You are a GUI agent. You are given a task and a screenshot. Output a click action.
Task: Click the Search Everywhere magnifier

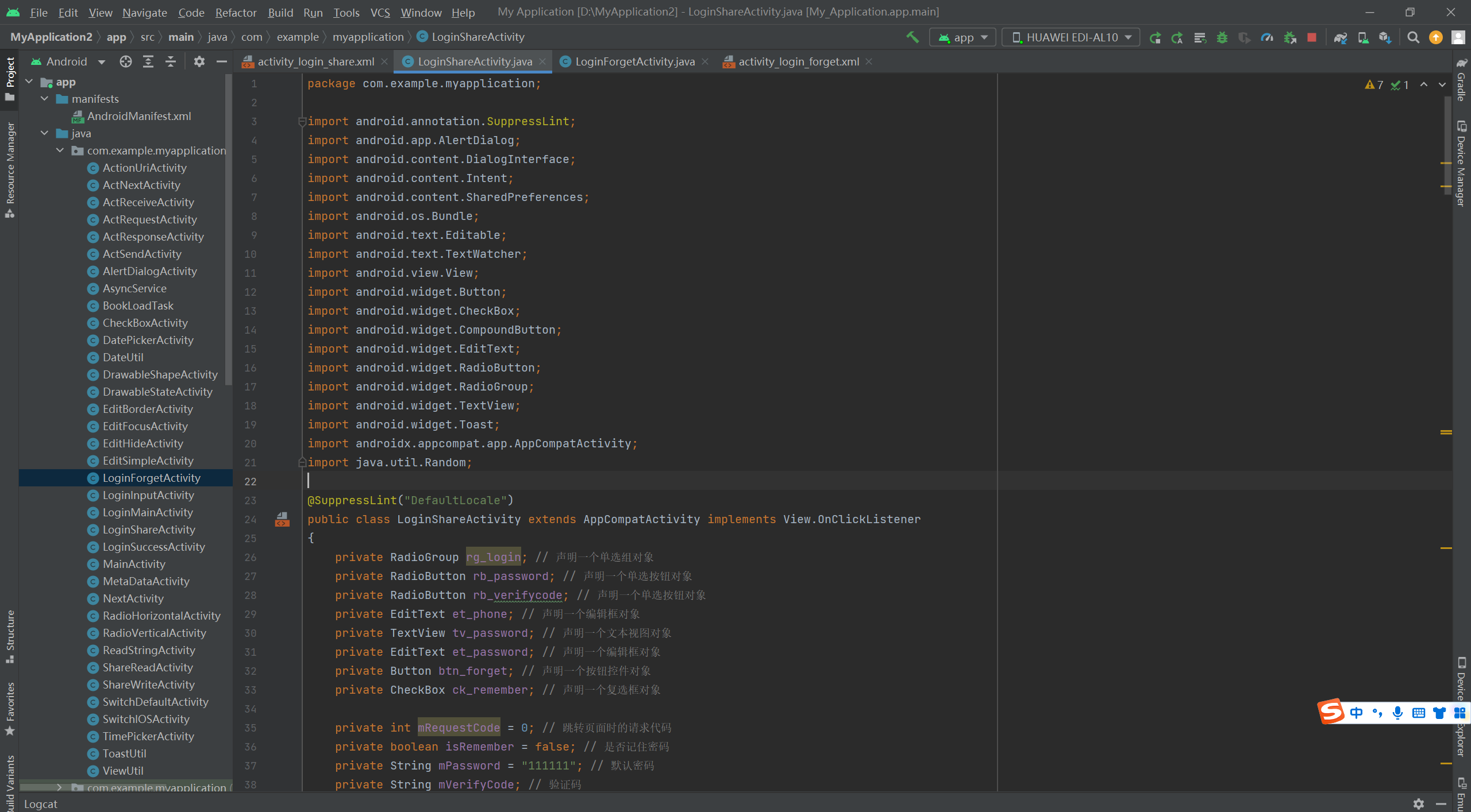click(1413, 37)
